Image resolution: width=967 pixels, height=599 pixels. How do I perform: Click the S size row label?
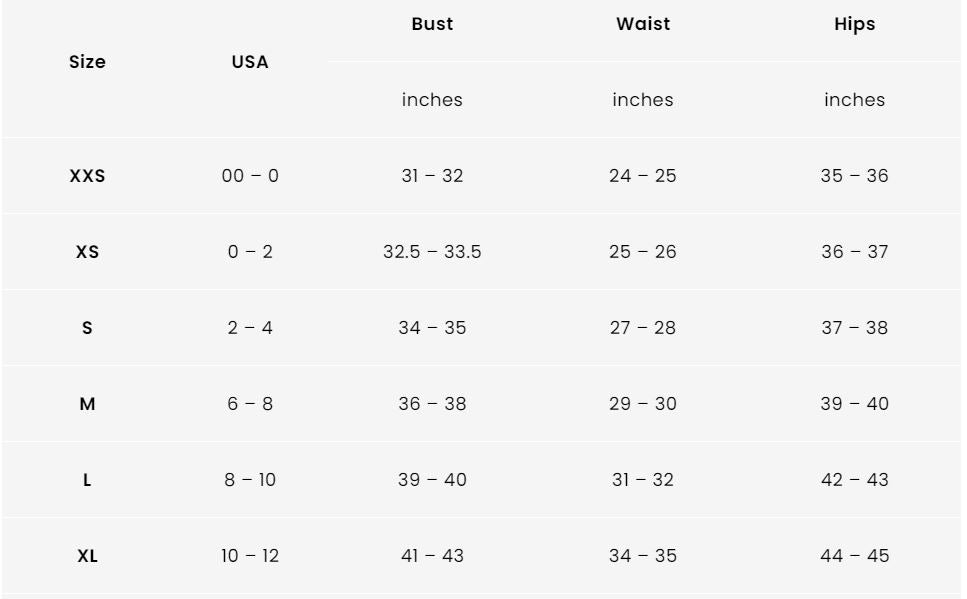[x=87, y=328]
